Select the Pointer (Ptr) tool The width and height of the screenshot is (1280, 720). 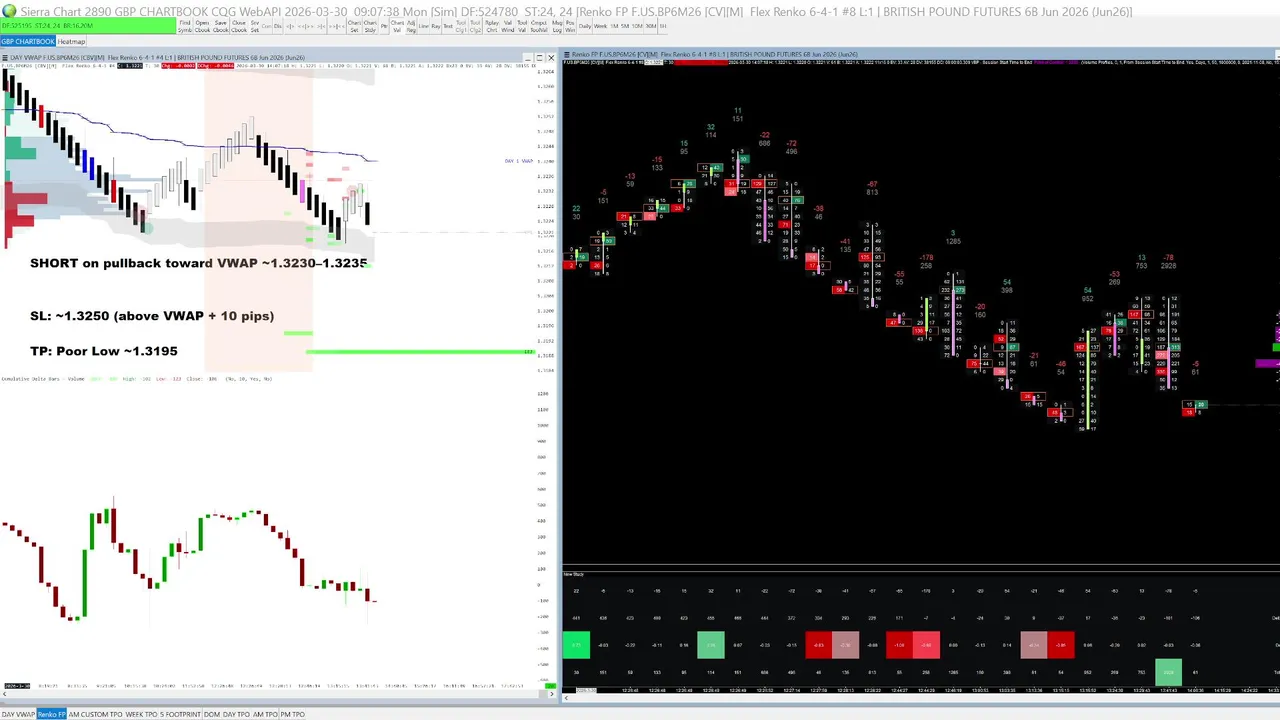385,26
